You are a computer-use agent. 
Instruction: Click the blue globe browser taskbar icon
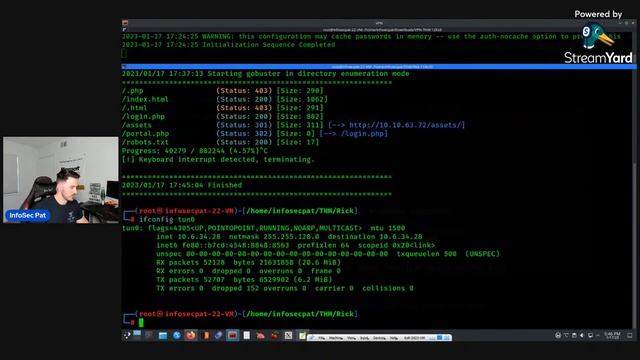[177, 336]
